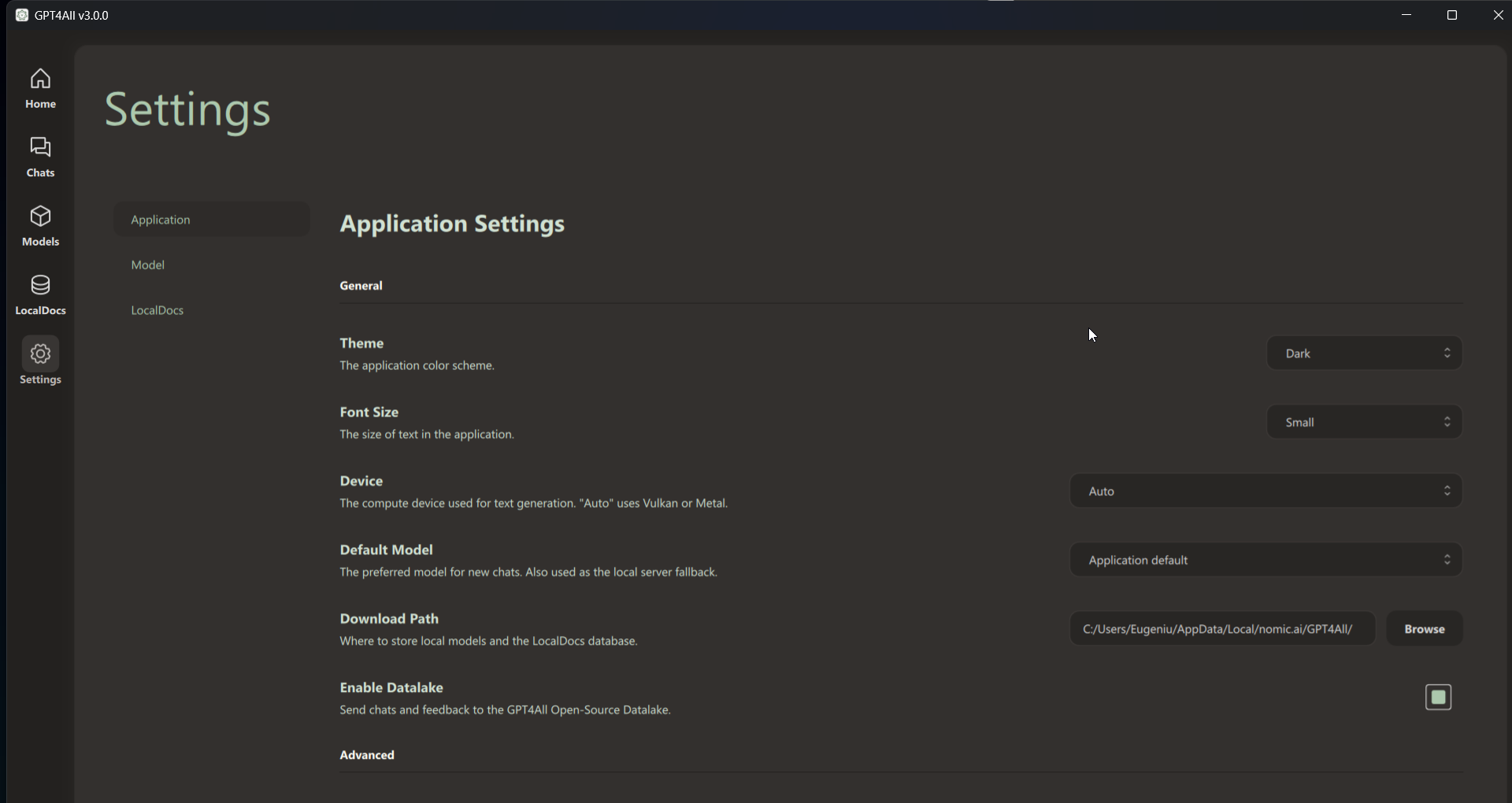Click the Default Model setting label
The image size is (1512, 803).
pyautogui.click(x=387, y=550)
